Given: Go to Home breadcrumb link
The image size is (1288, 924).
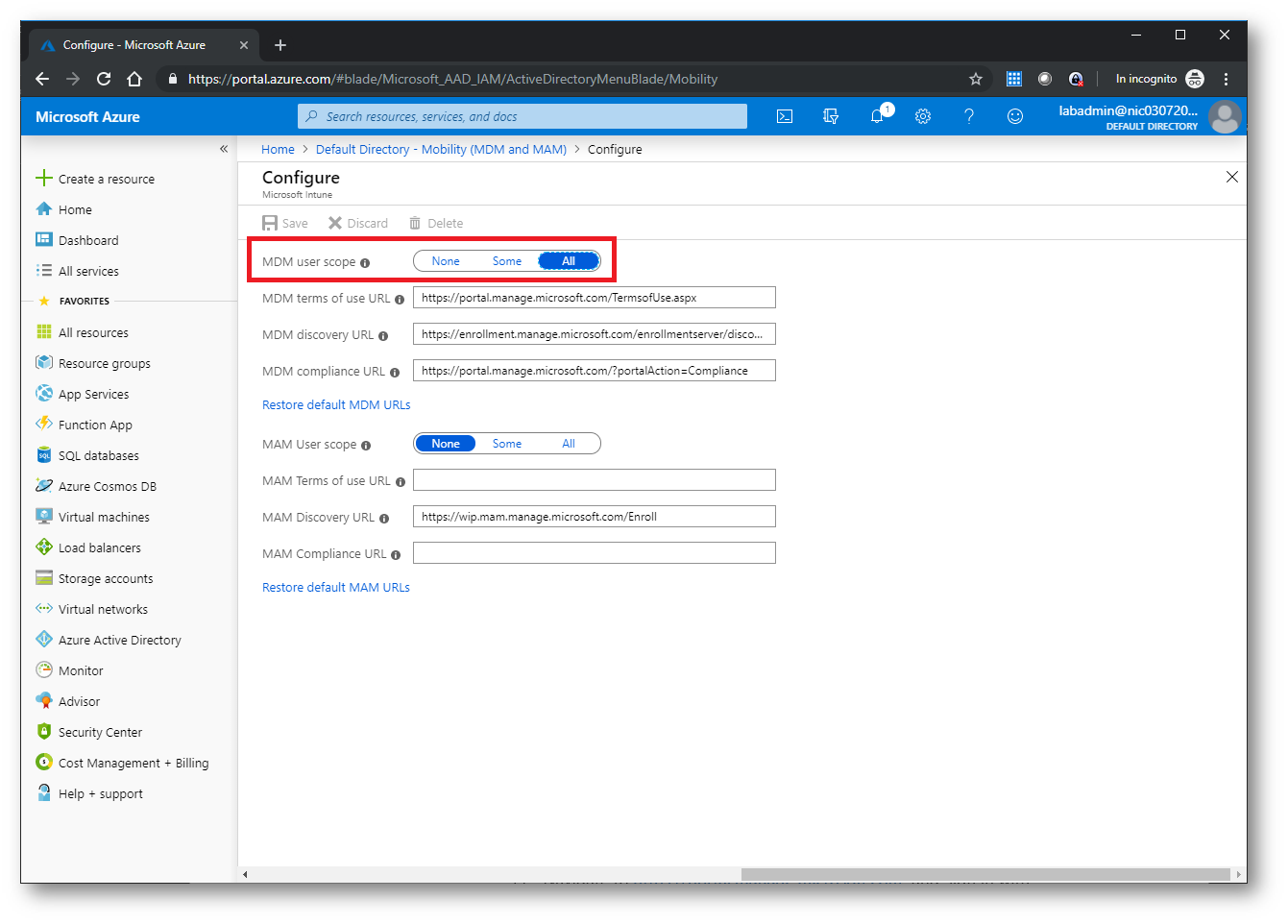Looking at the screenshot, I should (x=278, y=150).
